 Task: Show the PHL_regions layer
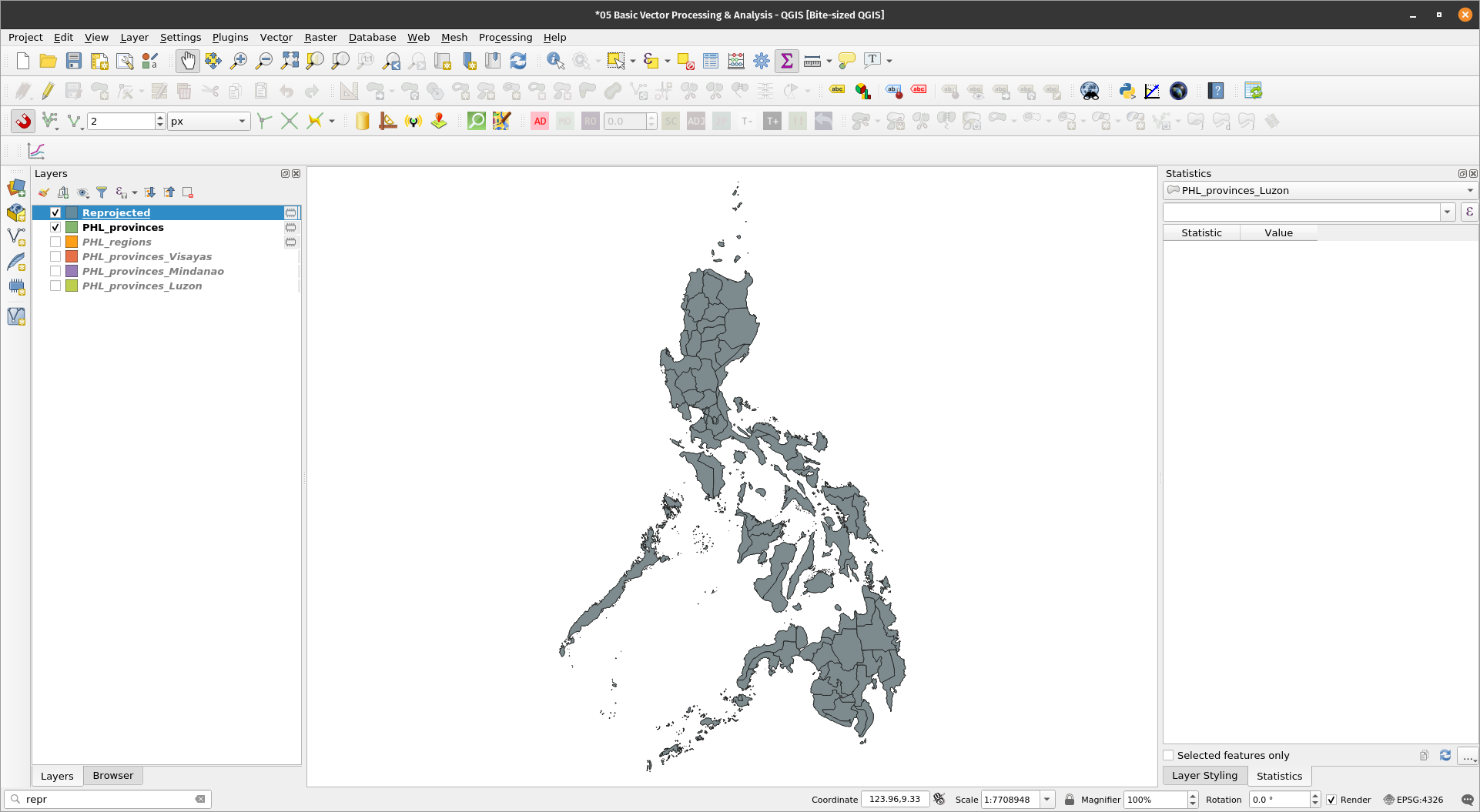point(55,242)
